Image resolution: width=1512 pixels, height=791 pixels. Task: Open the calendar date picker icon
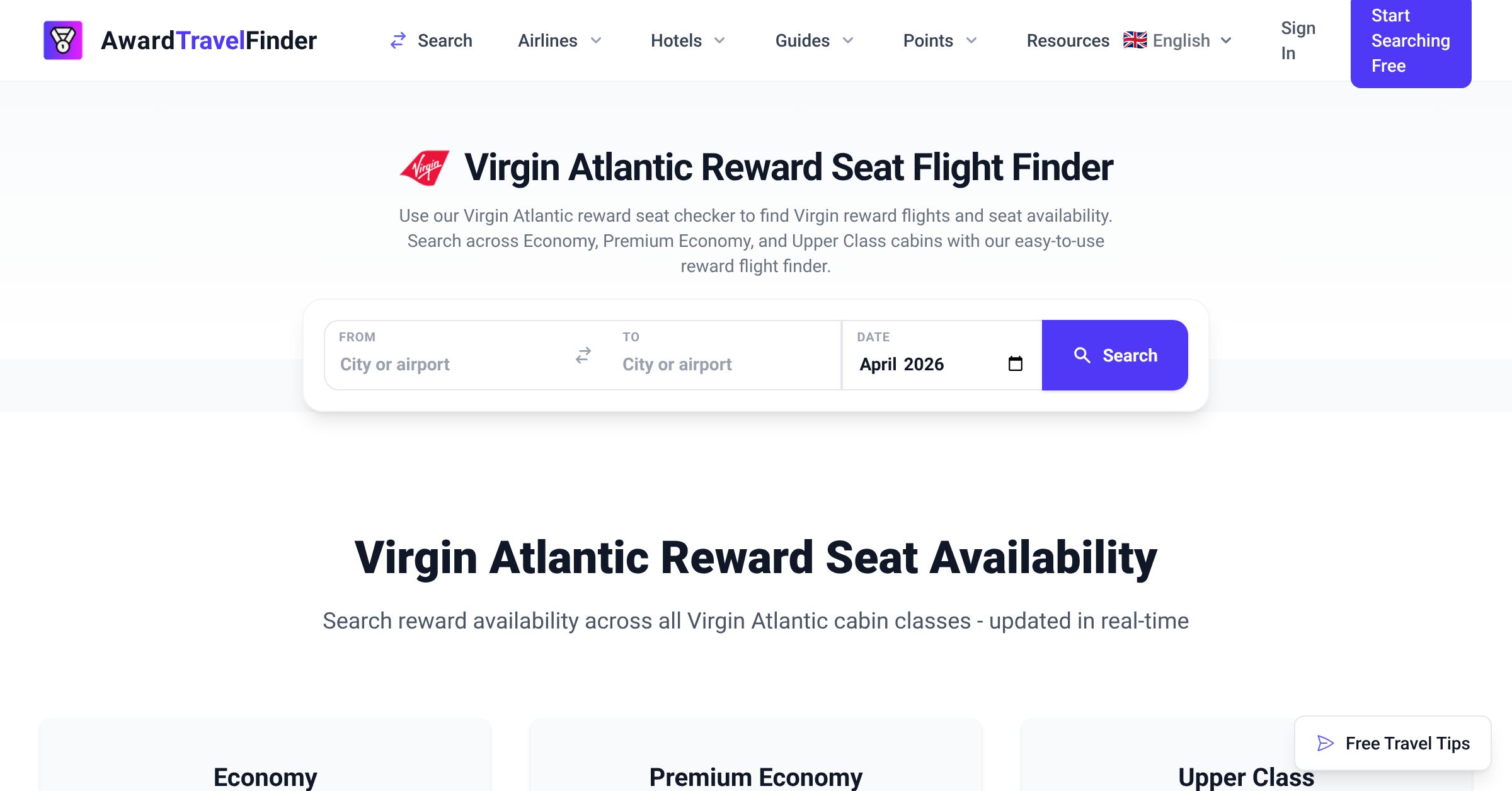1015,363
